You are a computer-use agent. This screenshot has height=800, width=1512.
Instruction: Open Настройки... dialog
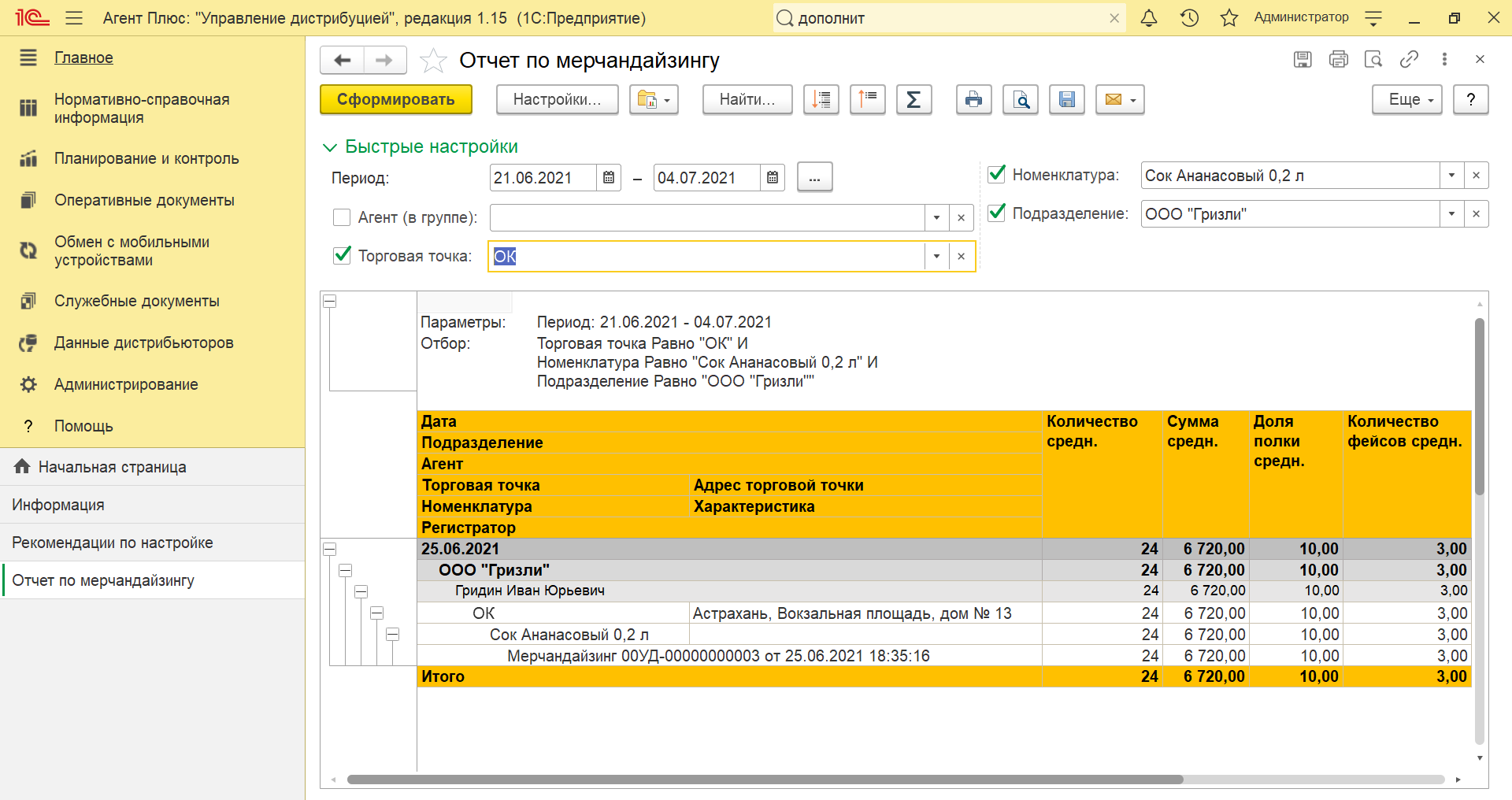557,100
